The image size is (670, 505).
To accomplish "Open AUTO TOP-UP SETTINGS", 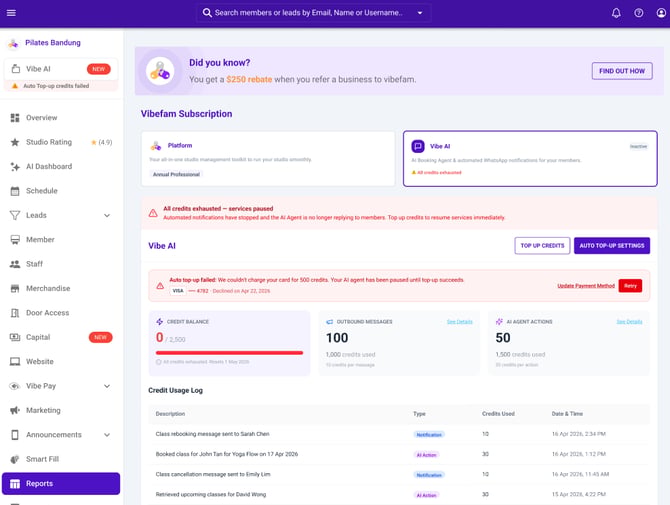I will coord(612,246).
